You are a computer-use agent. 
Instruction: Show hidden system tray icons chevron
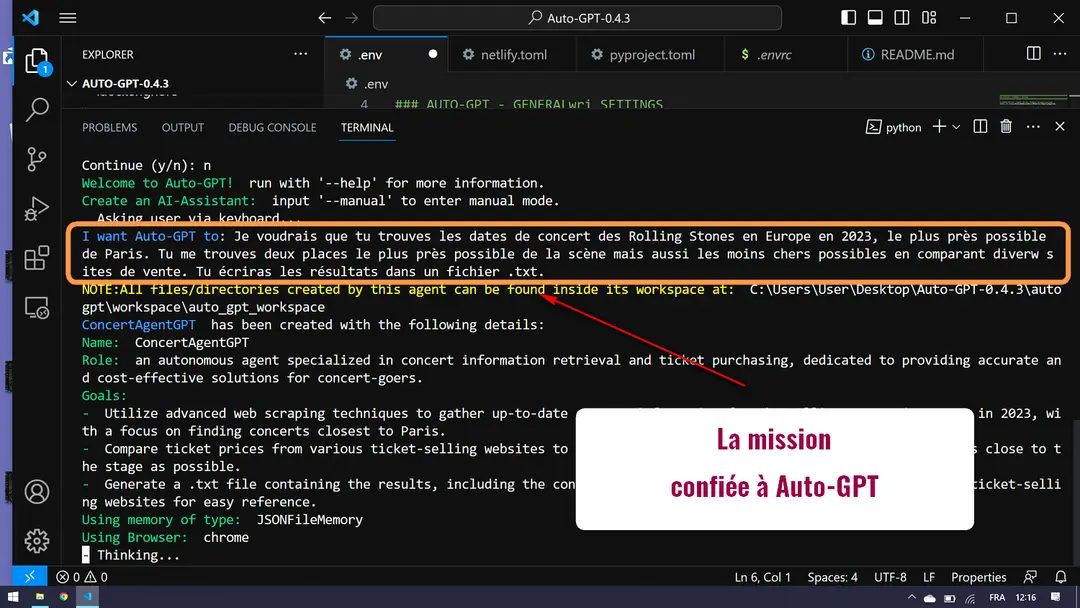click(x=911, y=598)
